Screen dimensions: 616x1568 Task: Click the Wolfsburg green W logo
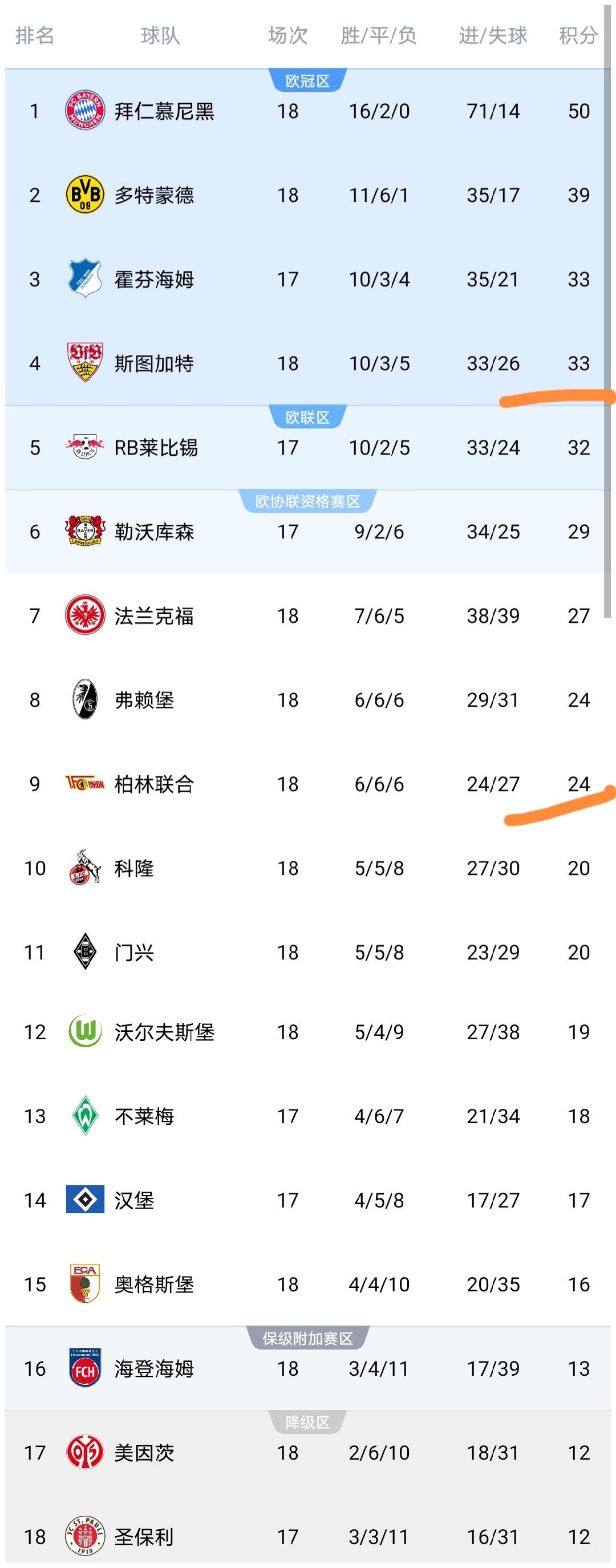(84, 1031)
